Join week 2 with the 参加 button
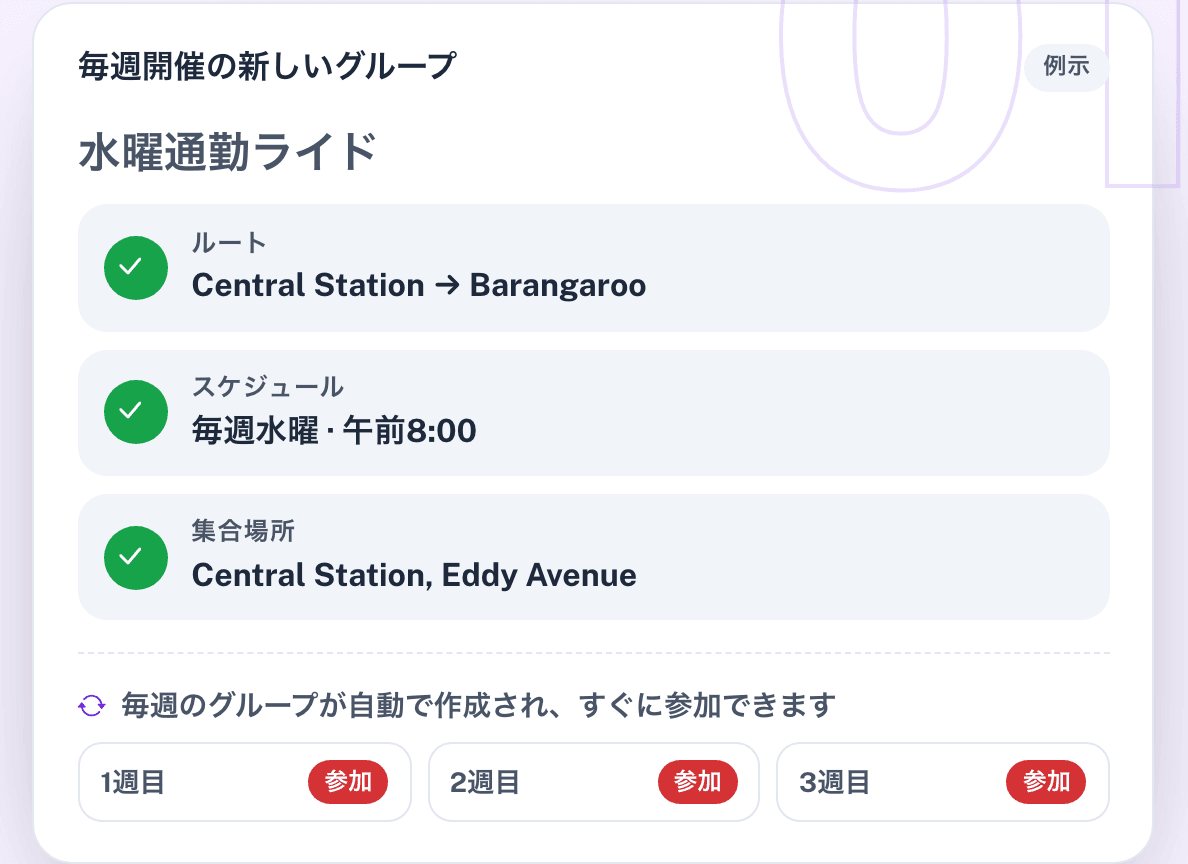The image size is (1188, 864). [697, 781]
